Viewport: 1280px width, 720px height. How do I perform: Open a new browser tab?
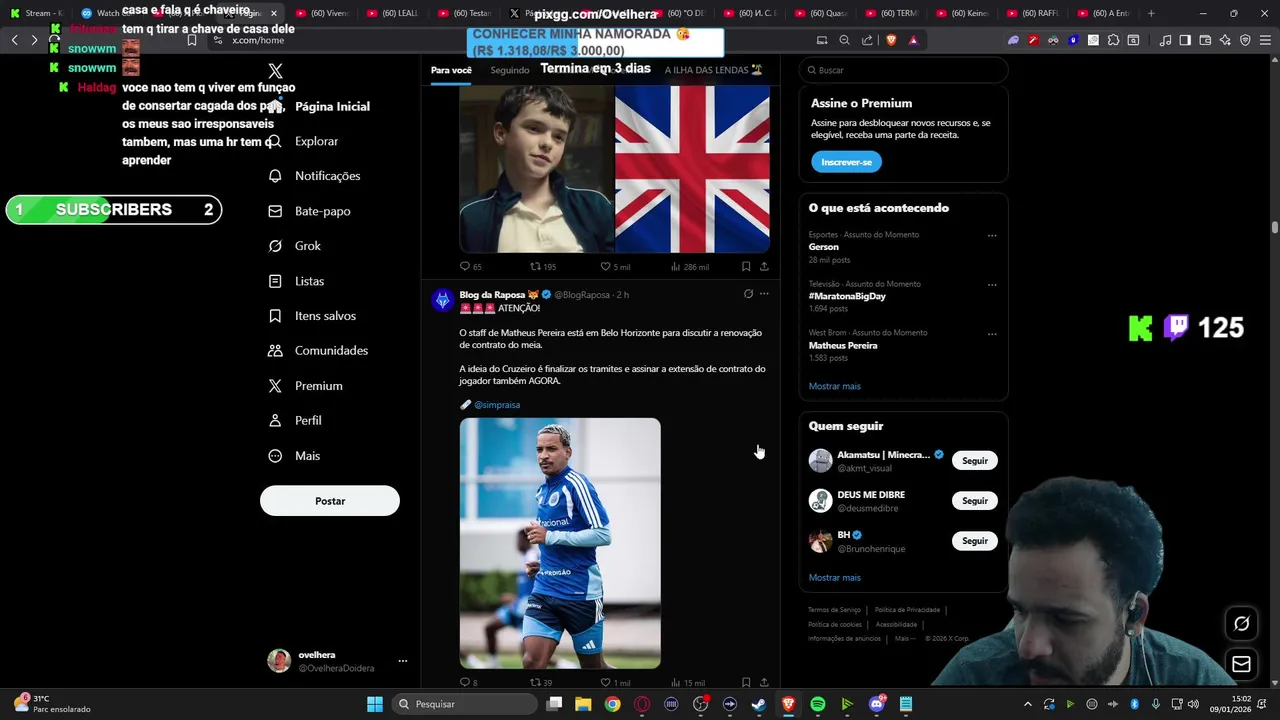[1151, 13]
